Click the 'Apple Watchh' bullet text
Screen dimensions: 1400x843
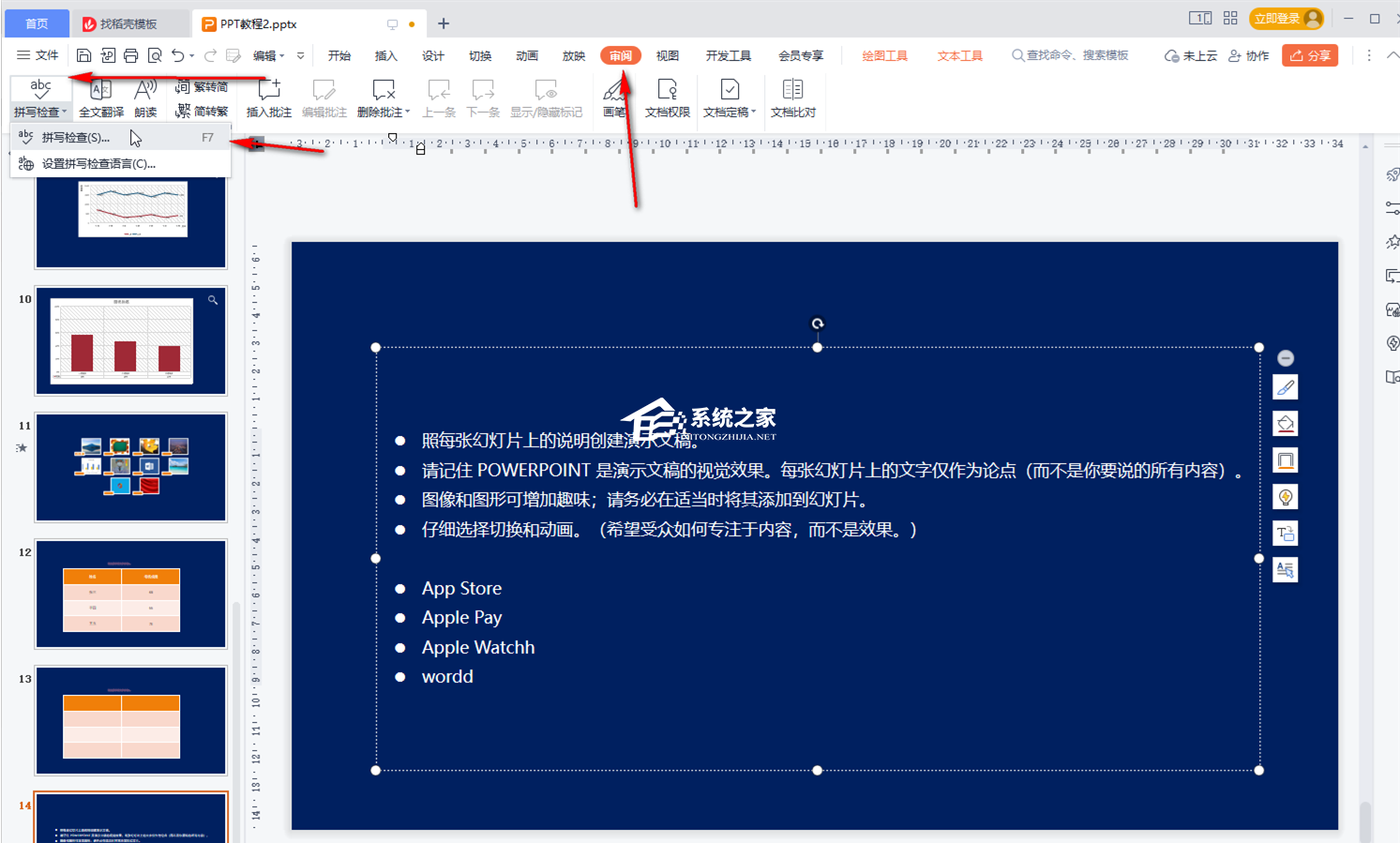coord(478,647)
